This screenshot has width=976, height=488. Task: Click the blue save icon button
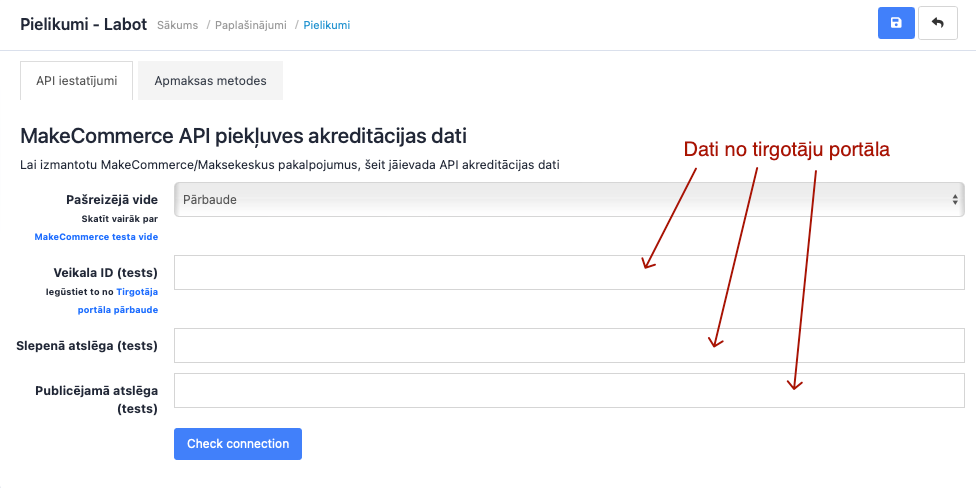tap(896, 23)
